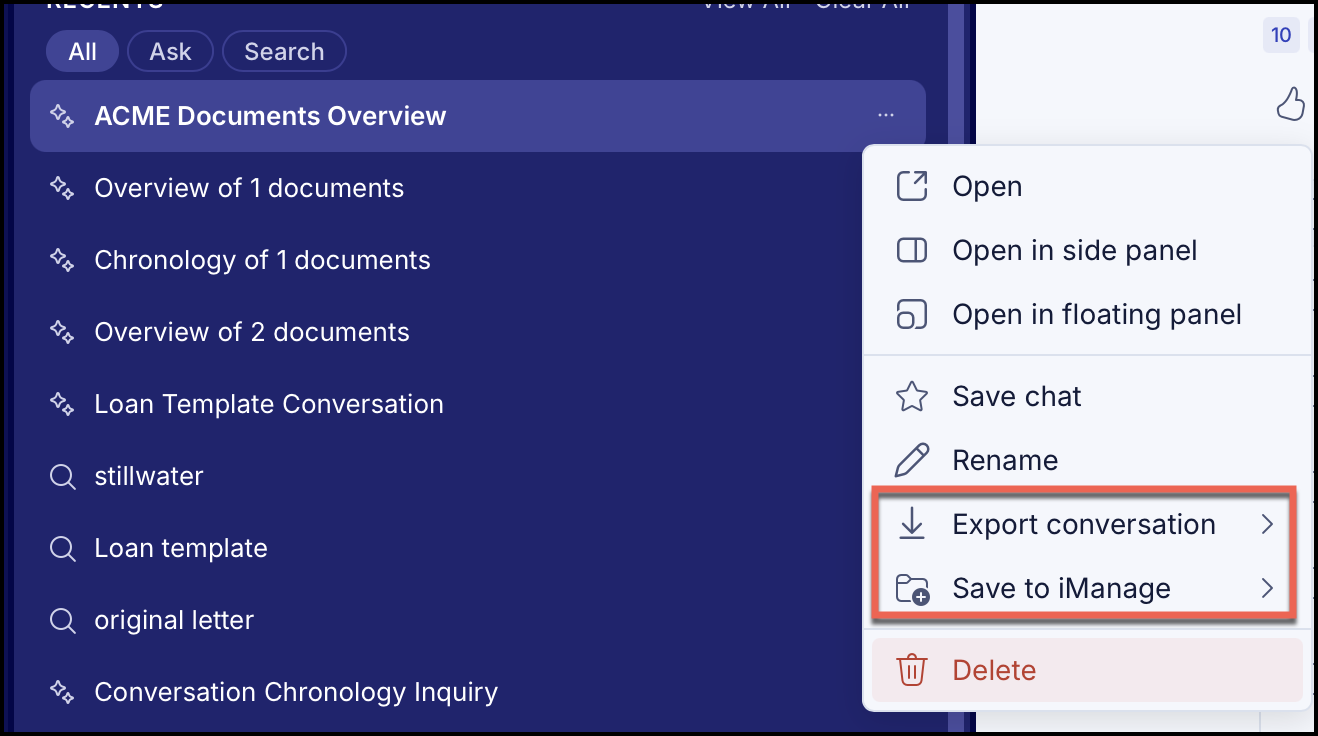Screen dimensions: 1318x736
Task: Open the ellipsis menu for ACME Documents Overview
Action: 885,116
